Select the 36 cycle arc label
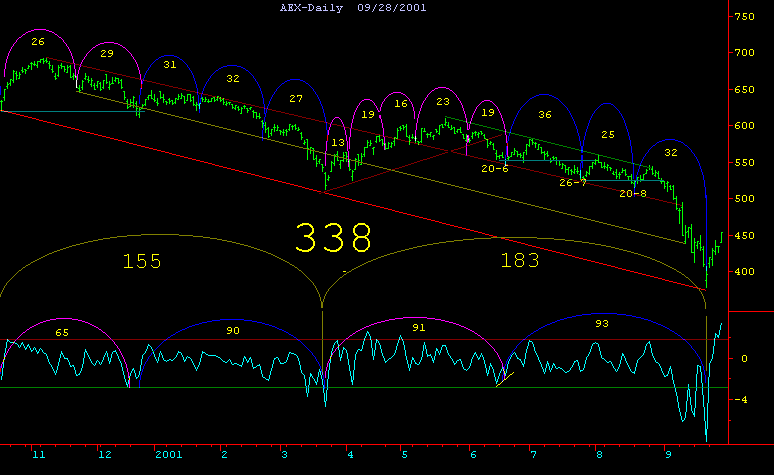 tap(544, 115)
